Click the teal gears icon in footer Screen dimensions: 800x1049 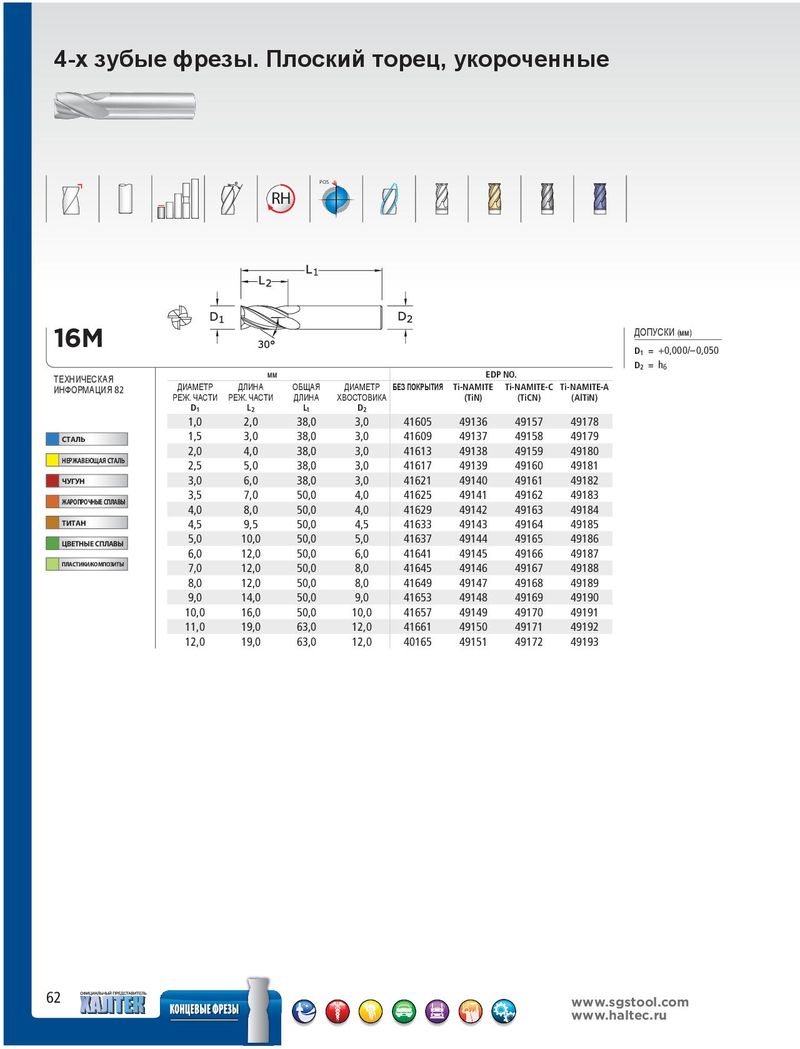(504, 1011)
